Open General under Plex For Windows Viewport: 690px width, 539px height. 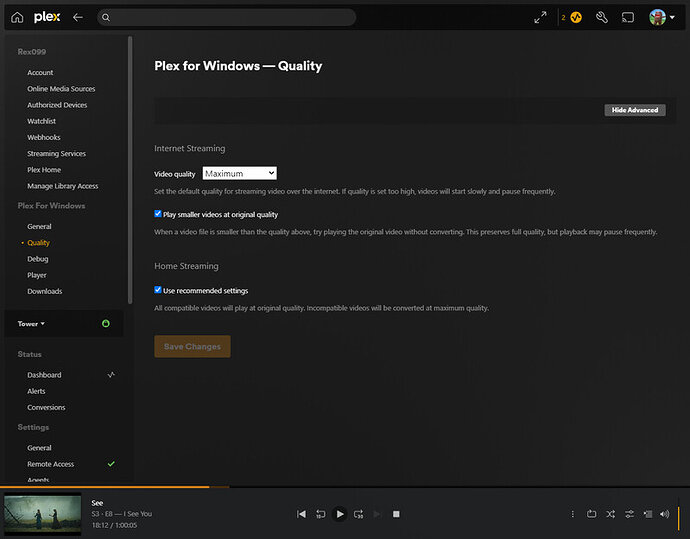[39, 227]
